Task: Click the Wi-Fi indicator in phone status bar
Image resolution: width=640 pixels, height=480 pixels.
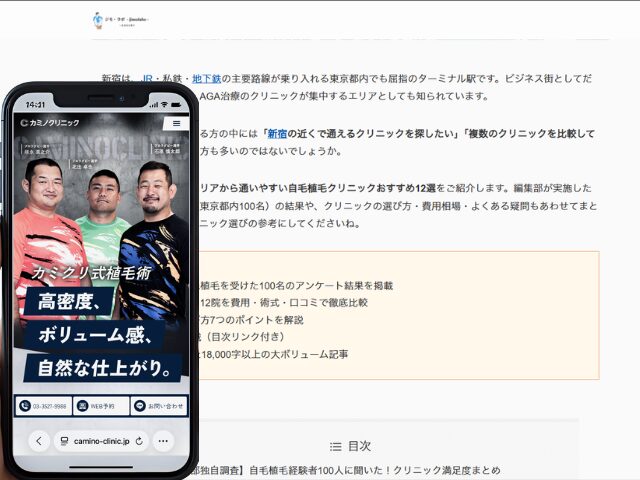Action: coord(164,105)
